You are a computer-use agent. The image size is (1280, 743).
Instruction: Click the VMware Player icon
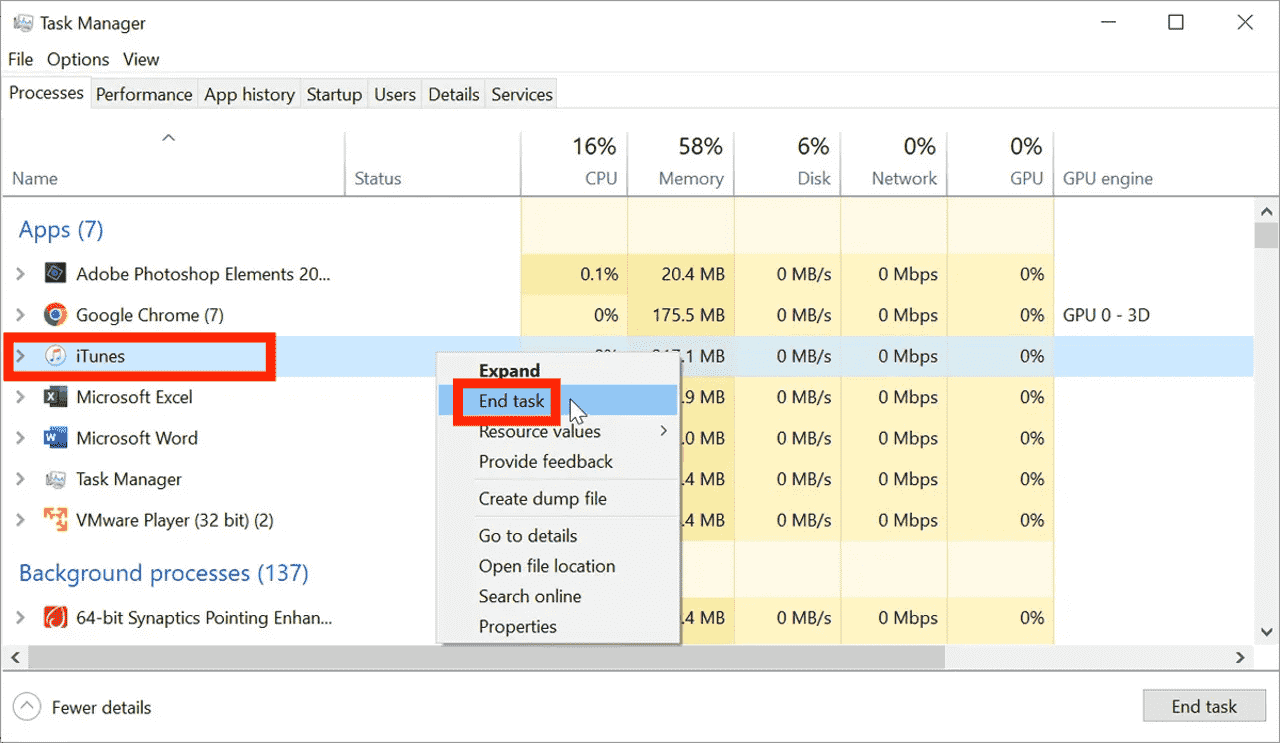tap(56, 520)
